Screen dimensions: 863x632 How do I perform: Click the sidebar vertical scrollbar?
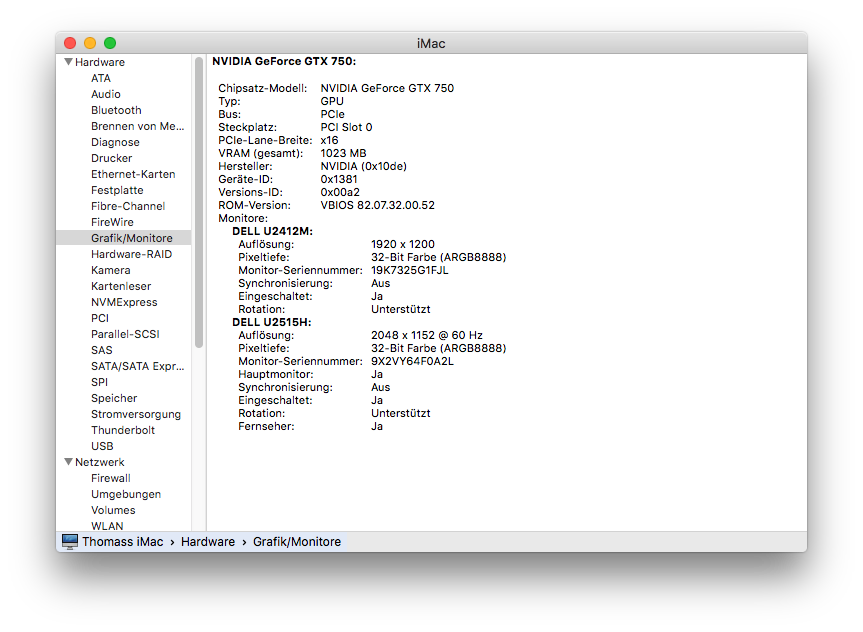pyautogui.click(x=199, y=203)
